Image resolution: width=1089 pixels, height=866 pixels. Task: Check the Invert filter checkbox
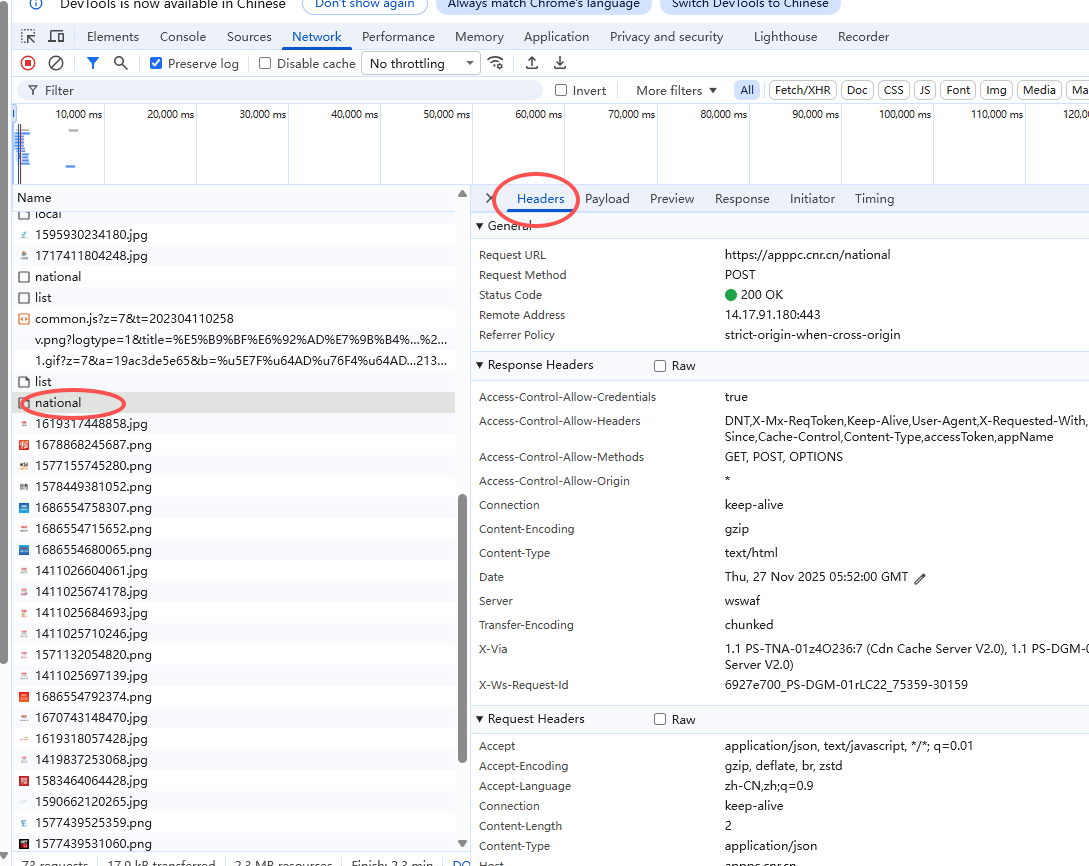[x=561, y=90]
